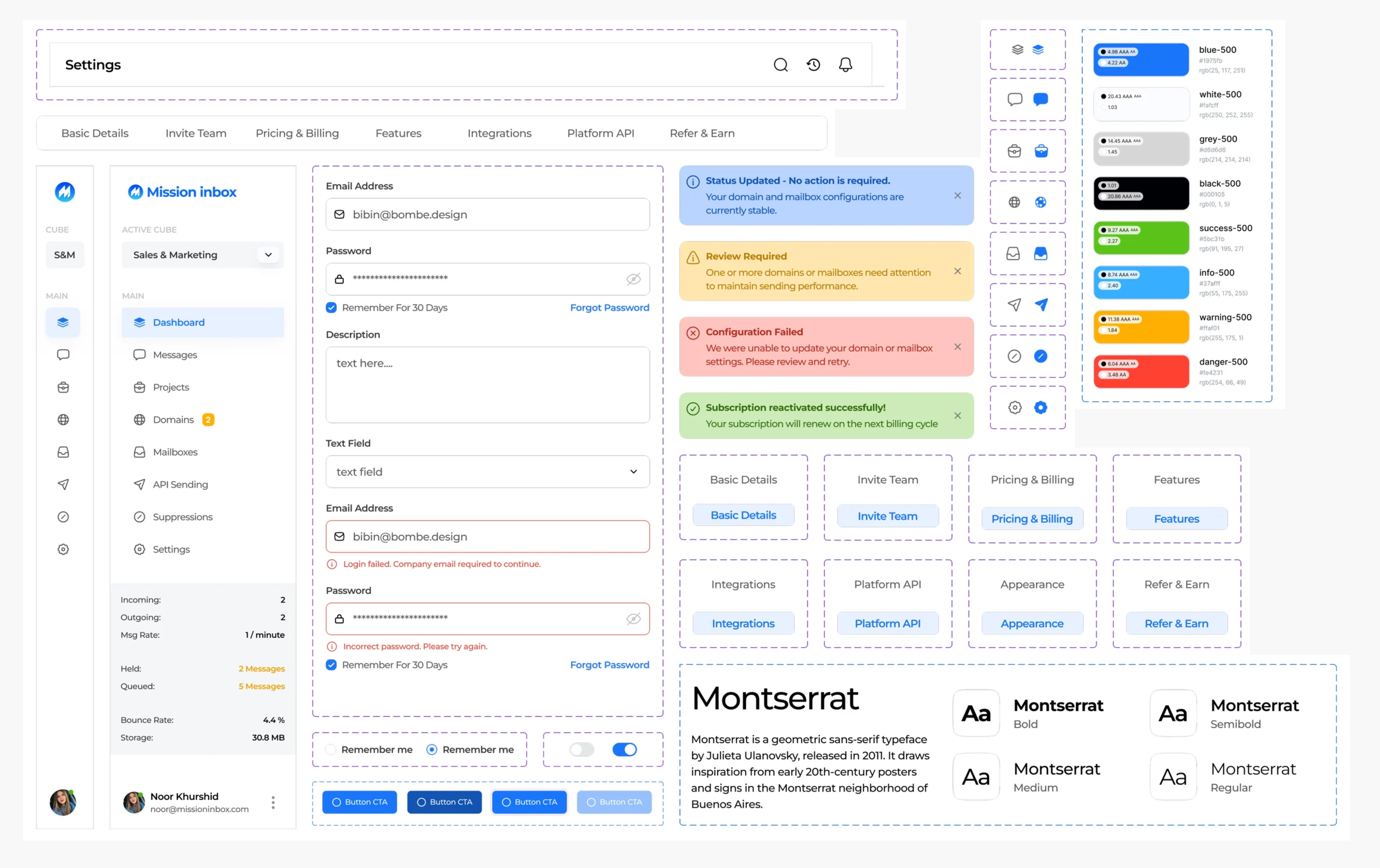
Task: Switch to the Pricing & Billing tab in top bar
Action: (297, 133)
